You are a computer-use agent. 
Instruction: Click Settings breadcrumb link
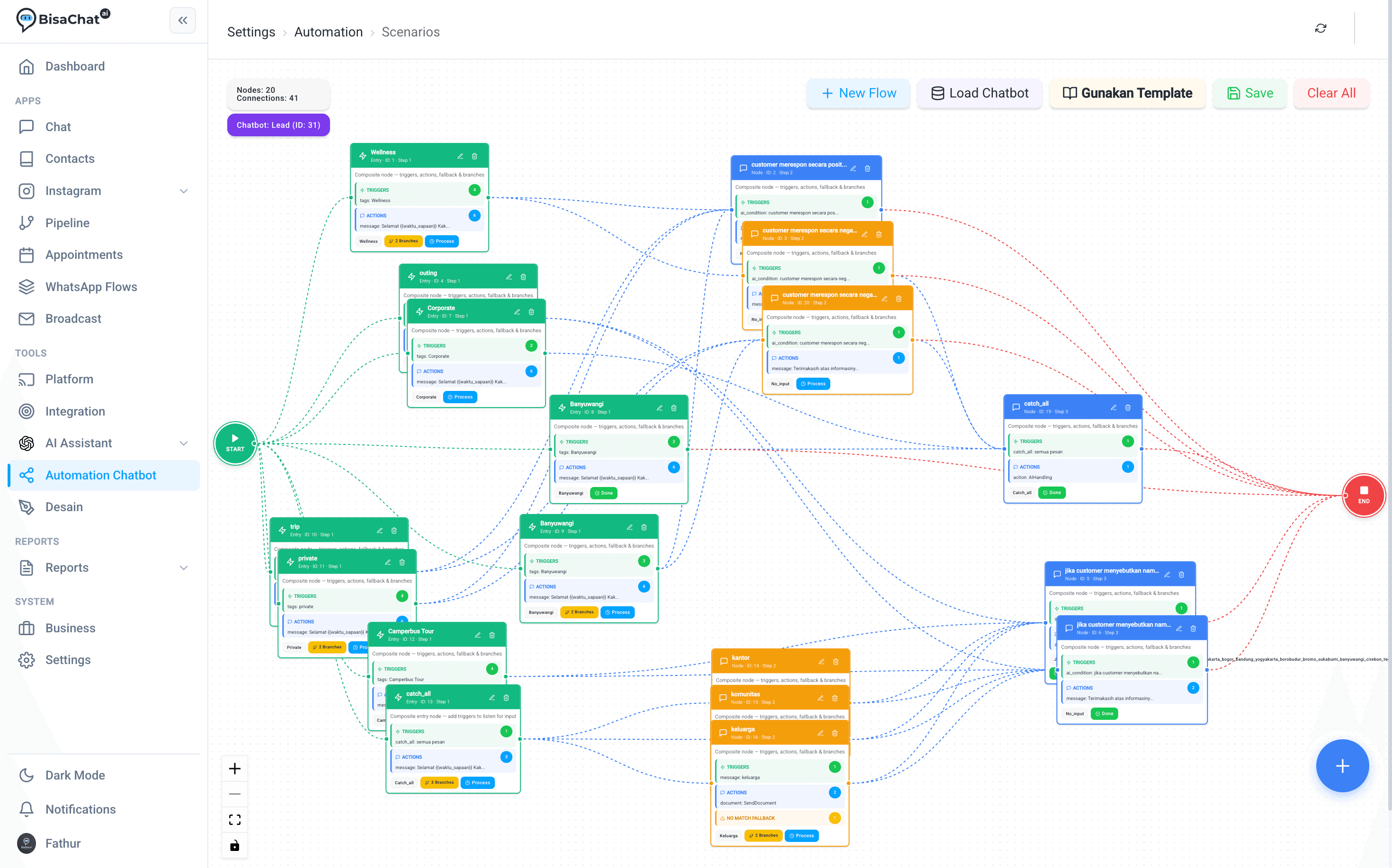click(x=251, y=32)
